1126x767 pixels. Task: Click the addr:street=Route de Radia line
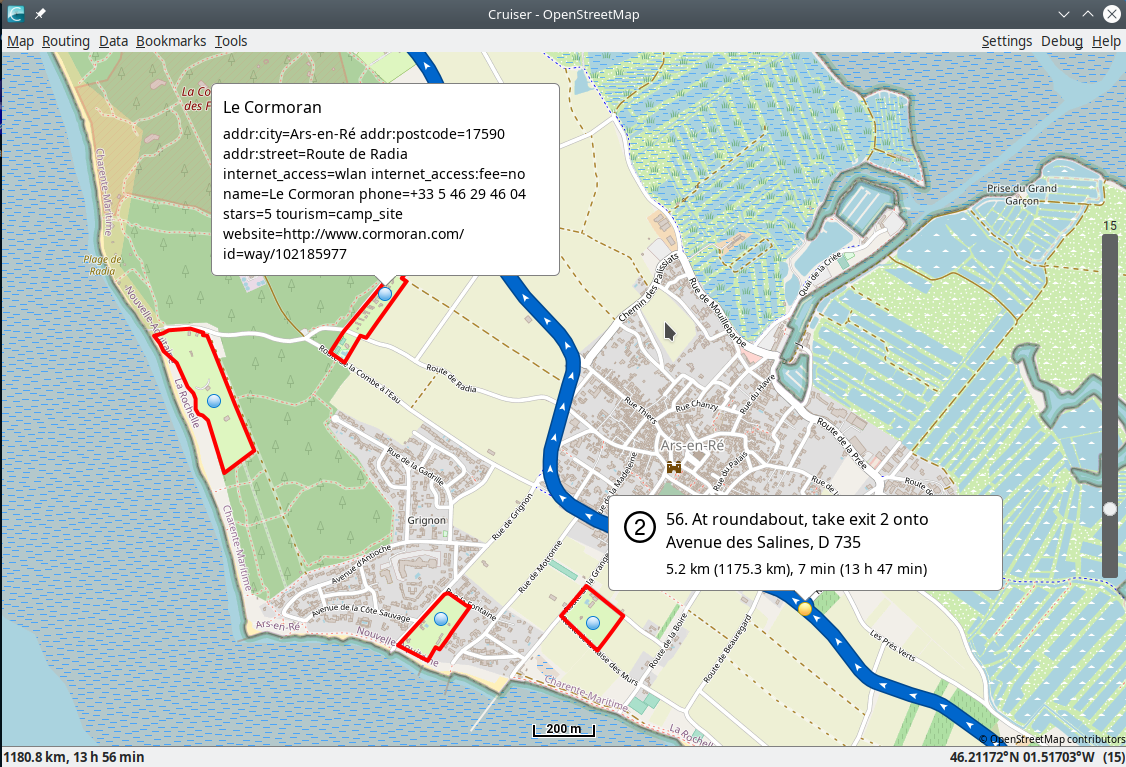[x=315, y=154]
